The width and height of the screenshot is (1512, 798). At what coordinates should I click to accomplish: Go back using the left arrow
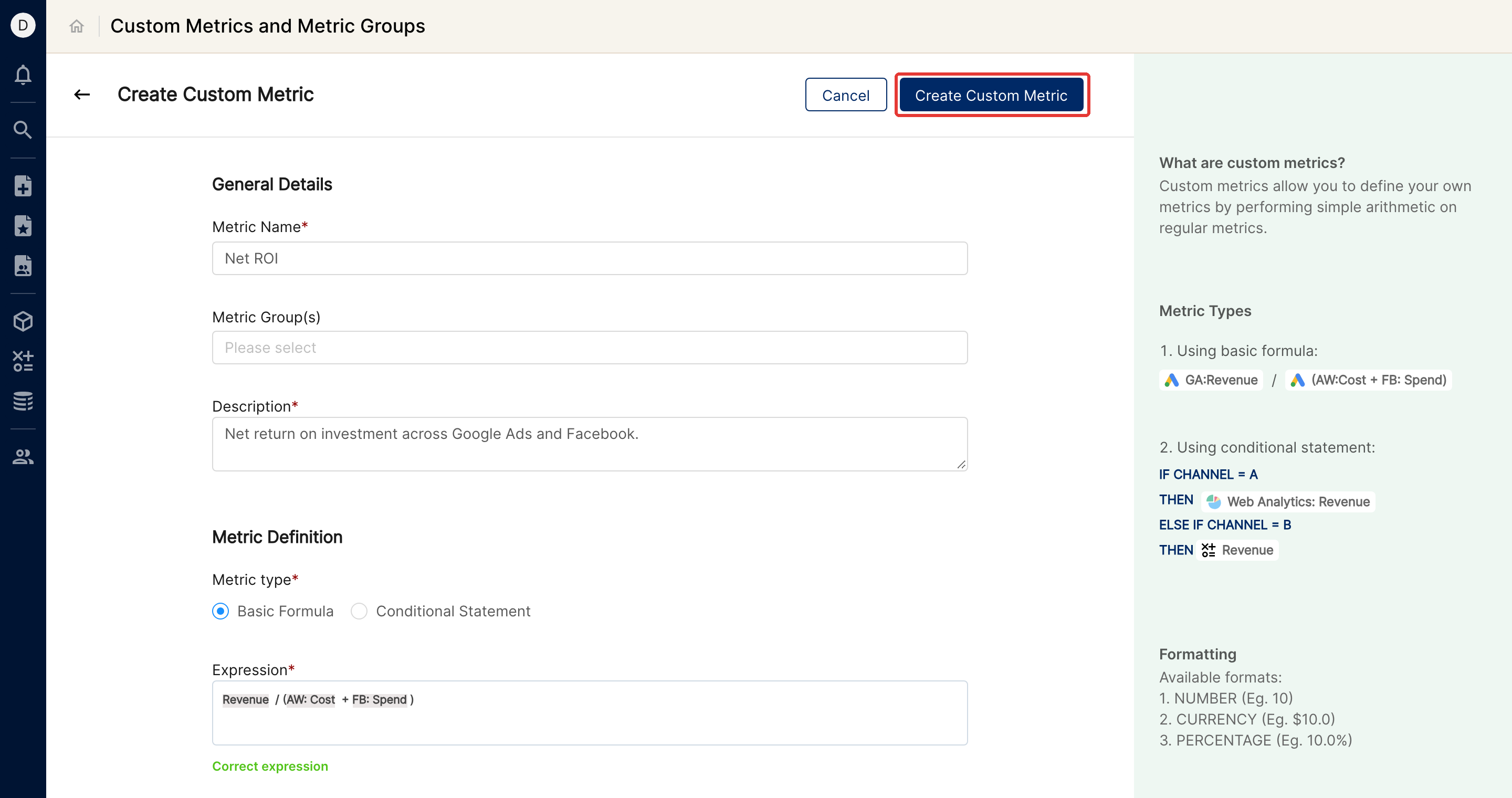click(82, 94)
